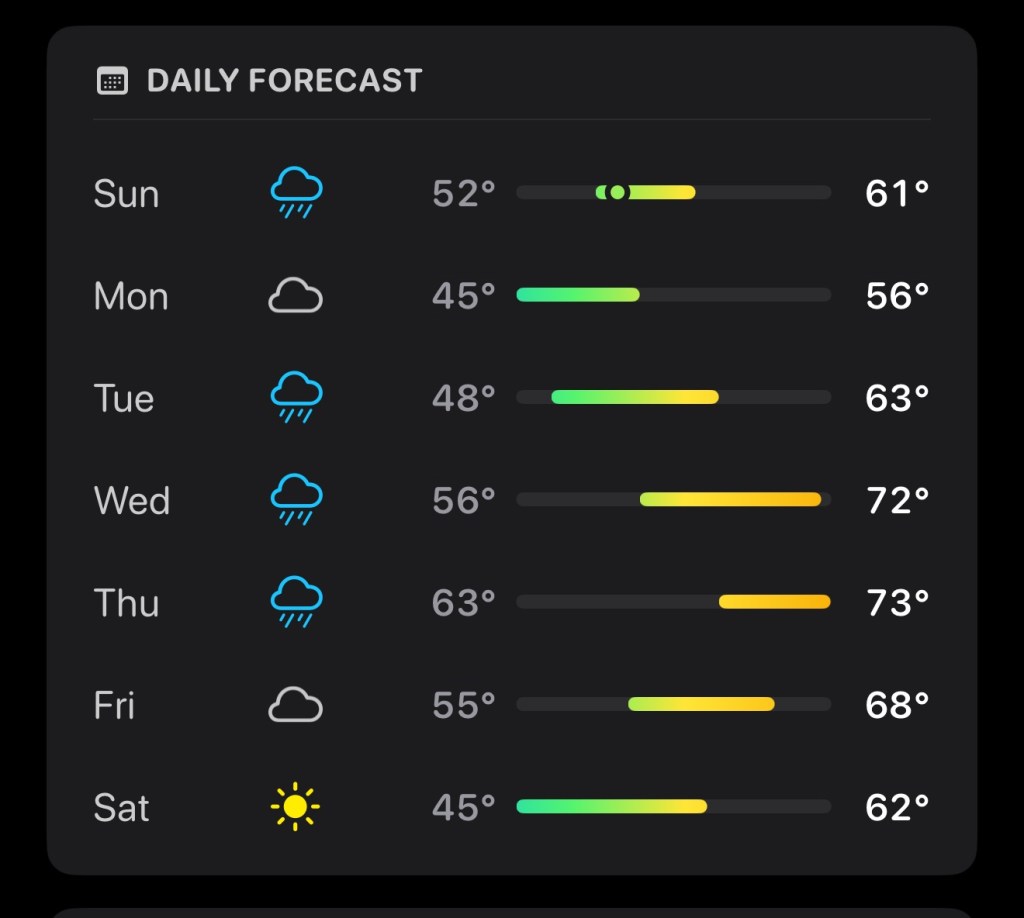Image resolution: width=1024 pixels, height=918 pixels.
Task: Select Saturday's 45° low temperature
Action: (463, 807)
